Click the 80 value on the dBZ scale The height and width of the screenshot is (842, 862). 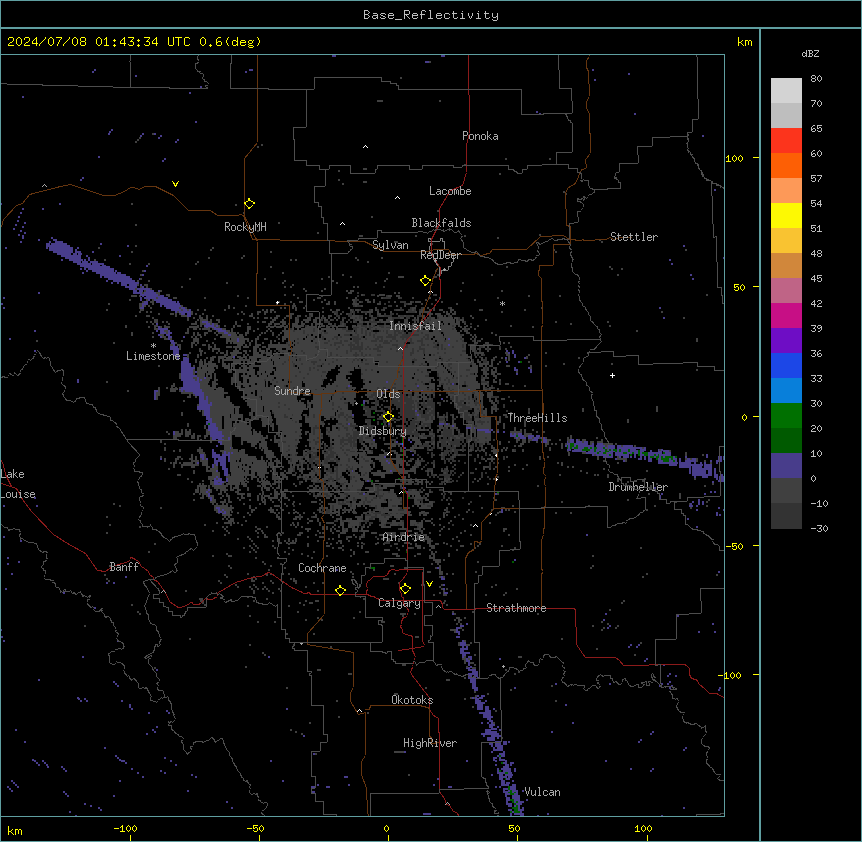(816, 79)
